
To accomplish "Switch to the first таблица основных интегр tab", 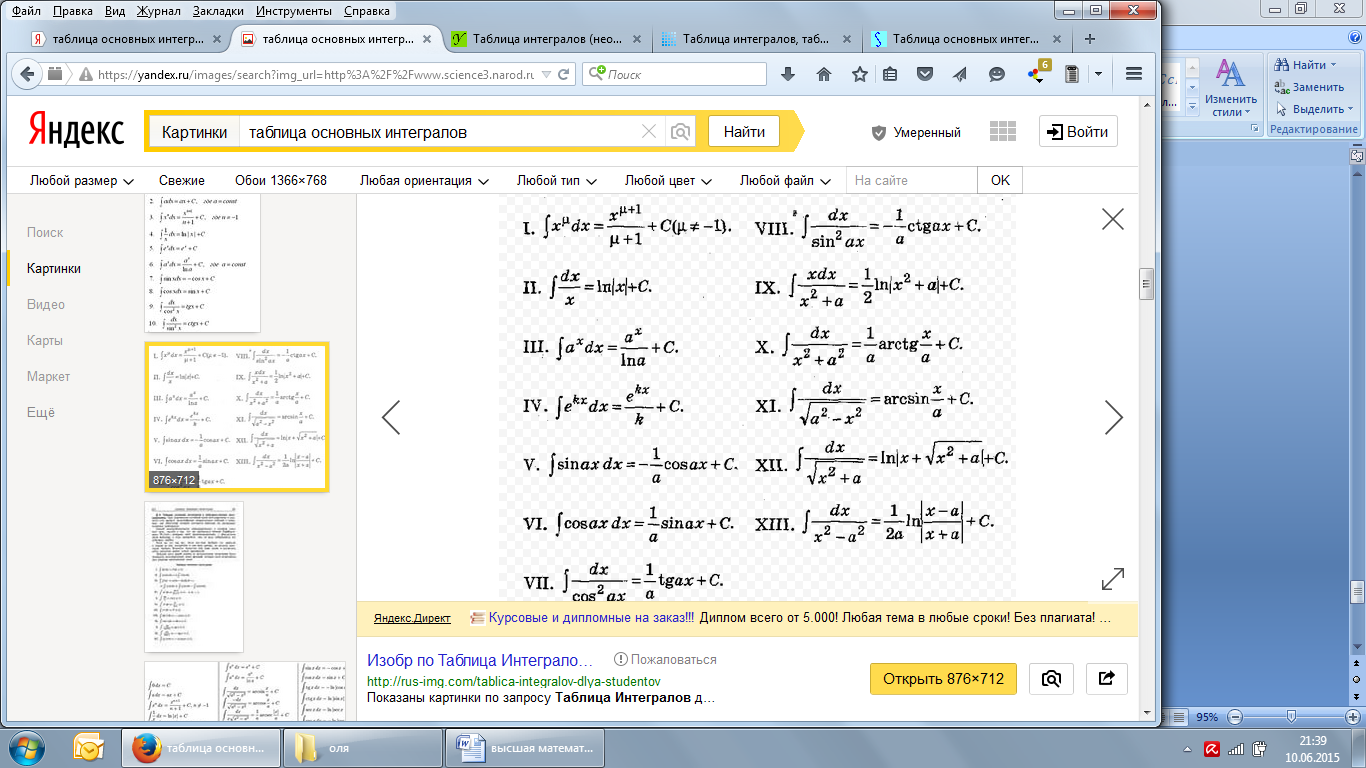I will coord(127,40).
